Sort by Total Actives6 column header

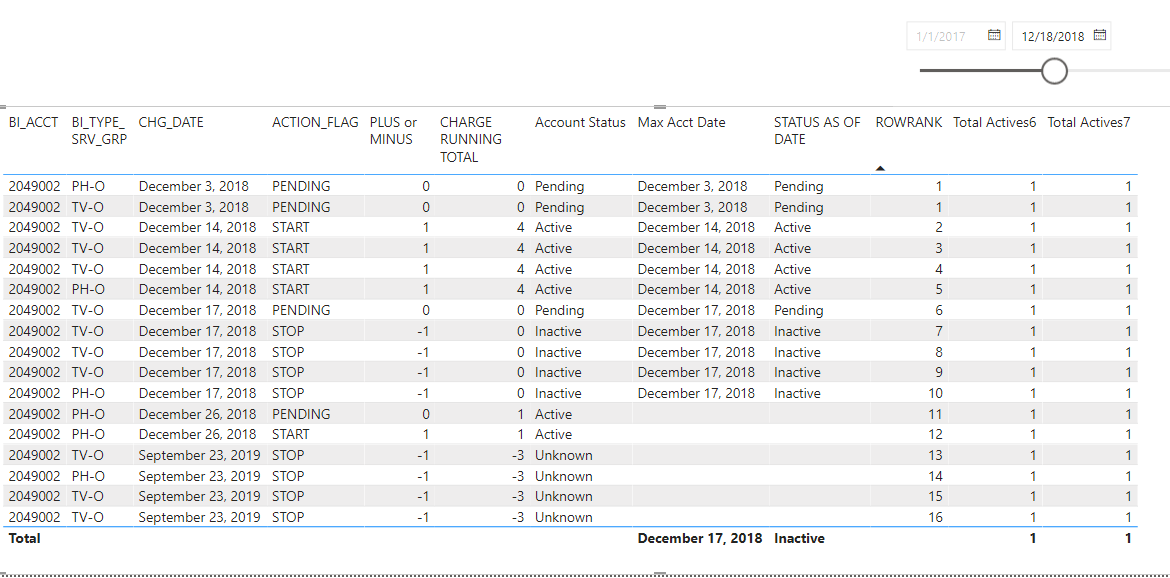[x=995, y=122]
